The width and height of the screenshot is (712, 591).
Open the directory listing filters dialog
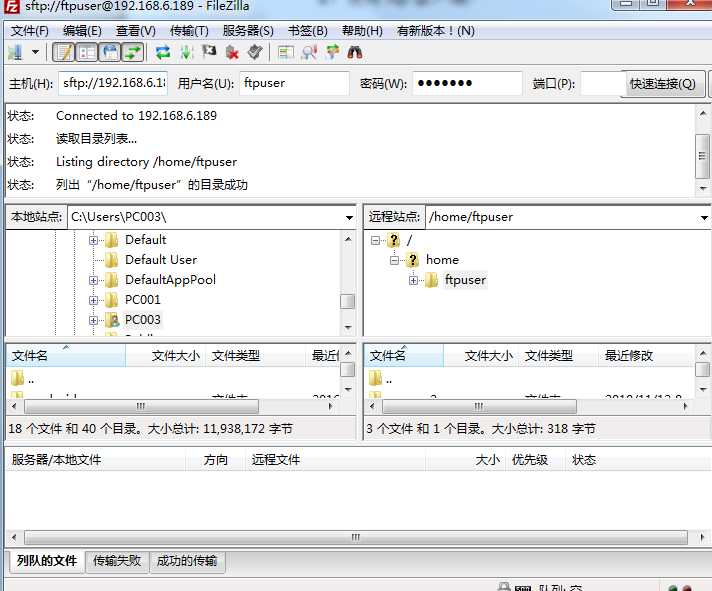coord(286,52)
